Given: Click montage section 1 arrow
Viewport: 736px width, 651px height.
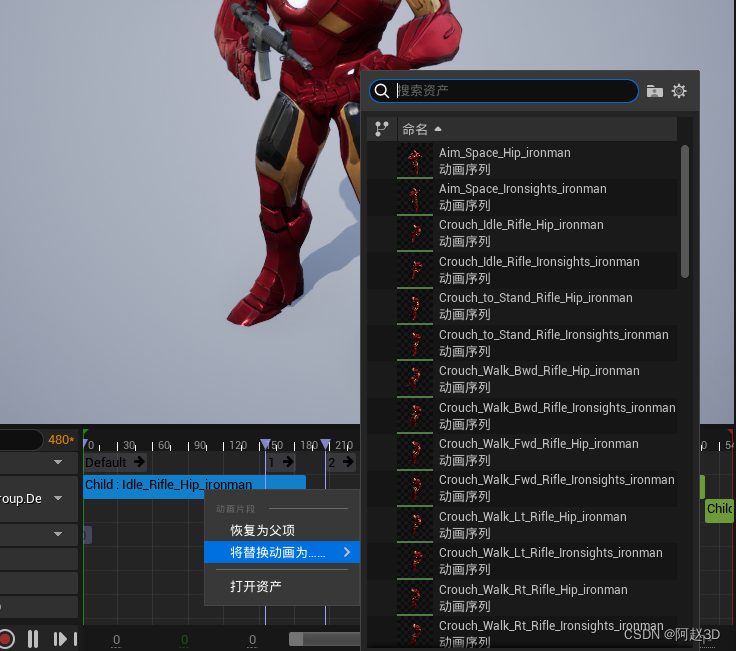Looking at the screenshot, I should tap(288, 462).
